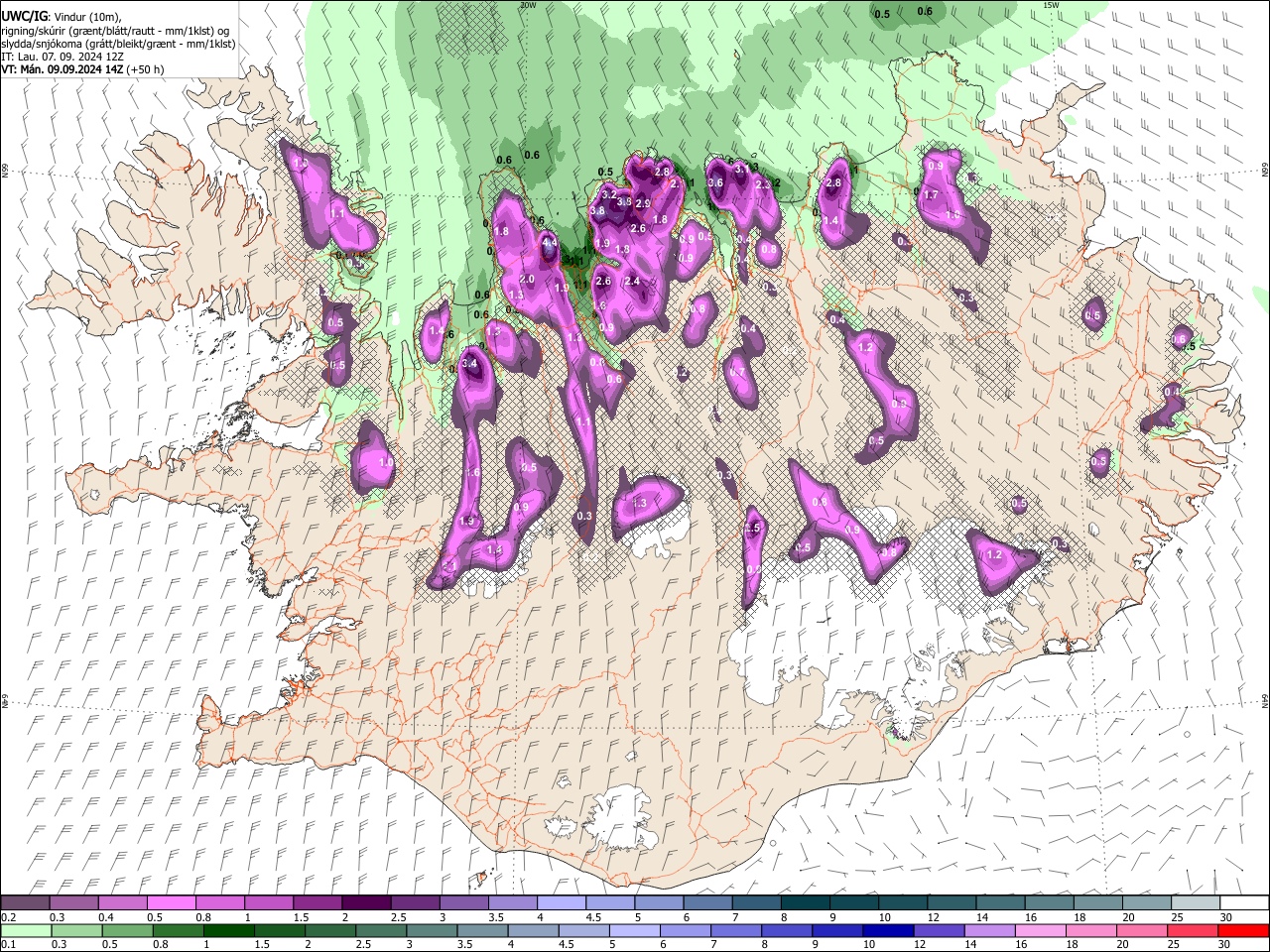Click the lightest green swatch starting the rain scale

click(x=25, y=930)
